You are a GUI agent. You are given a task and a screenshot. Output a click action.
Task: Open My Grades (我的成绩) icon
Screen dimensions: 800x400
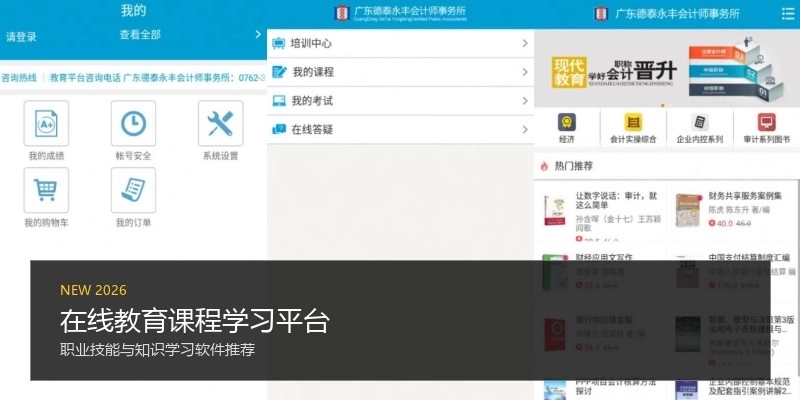[x=46, y=123]
